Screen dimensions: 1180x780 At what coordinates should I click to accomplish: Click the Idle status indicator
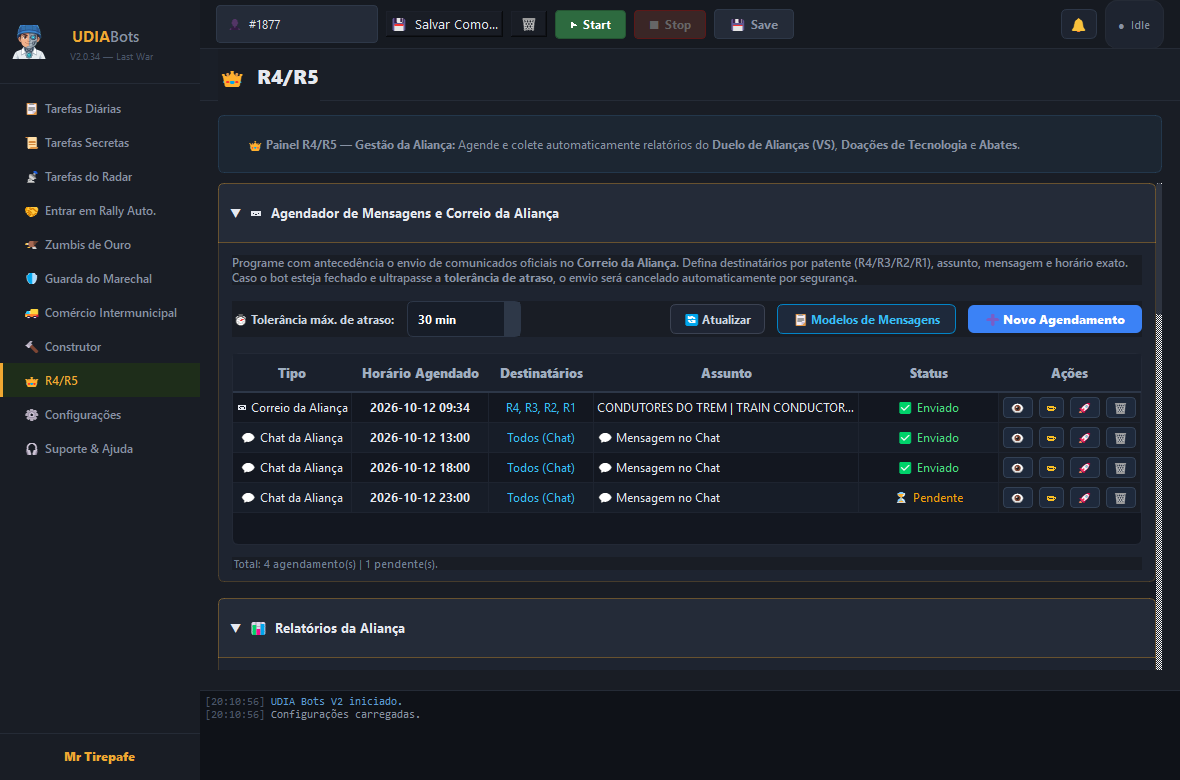[1133, 26]
